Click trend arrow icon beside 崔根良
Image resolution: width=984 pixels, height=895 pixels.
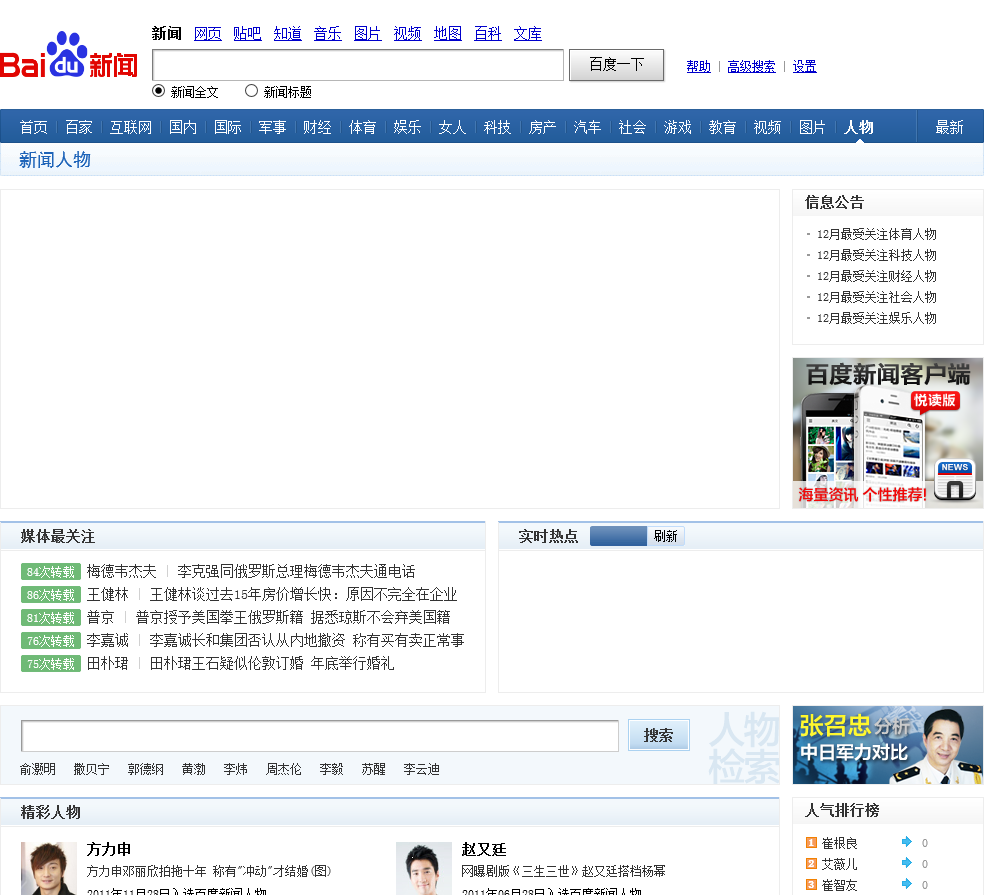907,842
